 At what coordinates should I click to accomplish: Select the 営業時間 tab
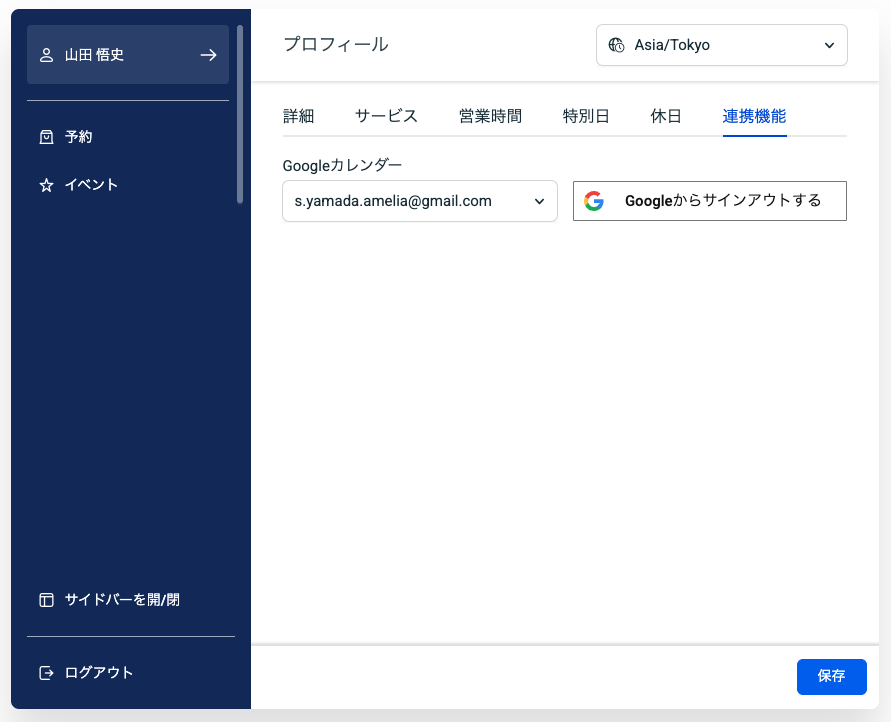[490, 116]
